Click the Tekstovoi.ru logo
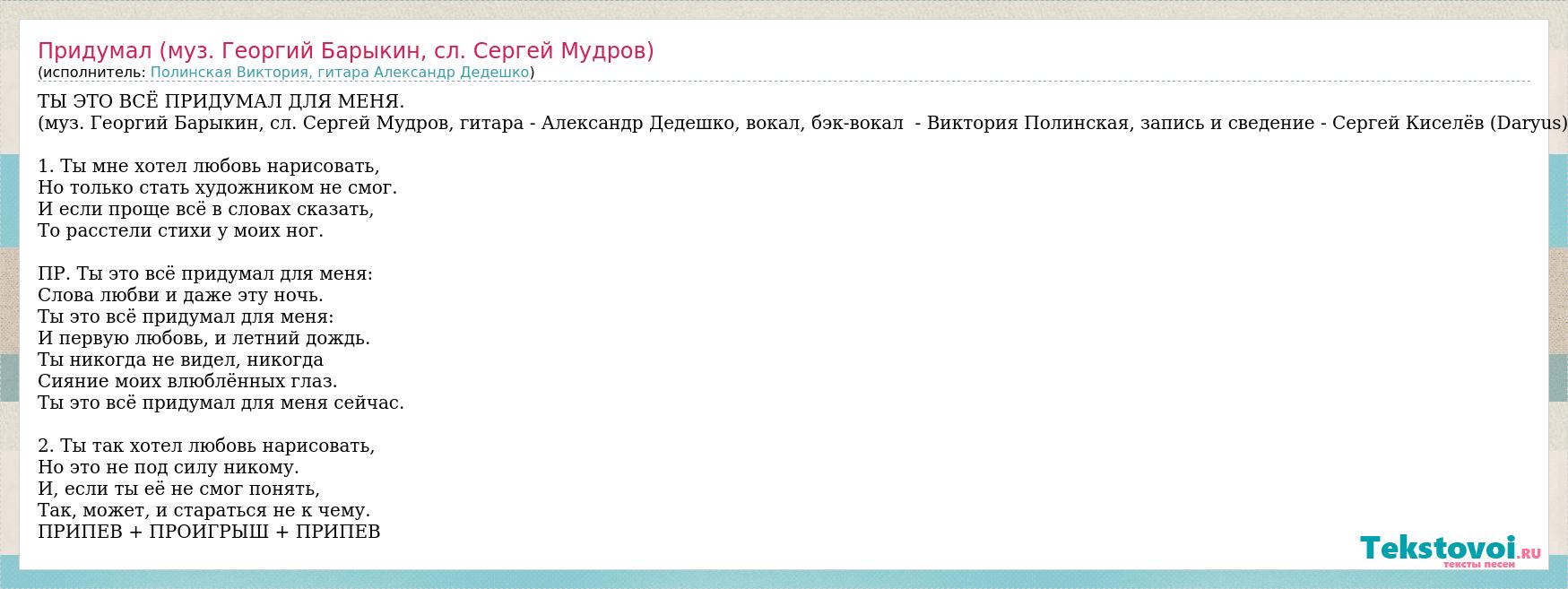The width and height of the screenshot is (1568, 589). click(x=1450, y=550)
